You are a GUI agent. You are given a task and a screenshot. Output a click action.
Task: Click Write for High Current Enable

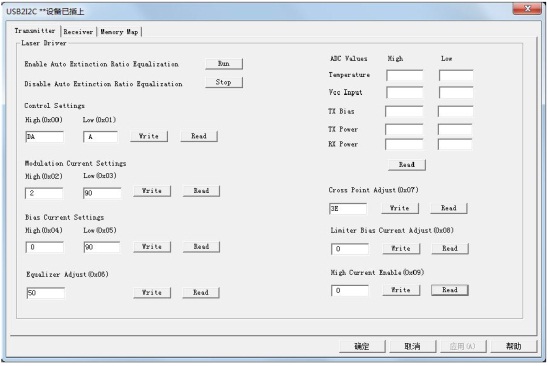click(401, 290)
